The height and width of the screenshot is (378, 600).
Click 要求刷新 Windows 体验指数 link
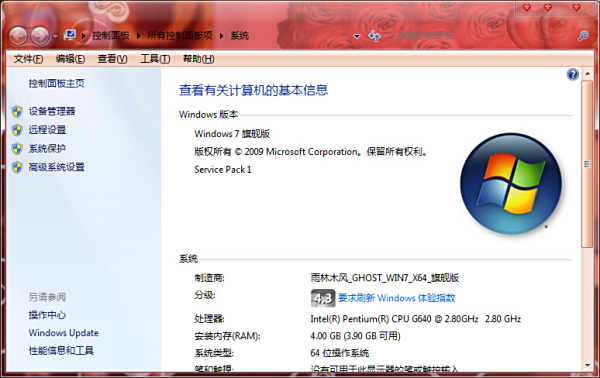[396, 298]
